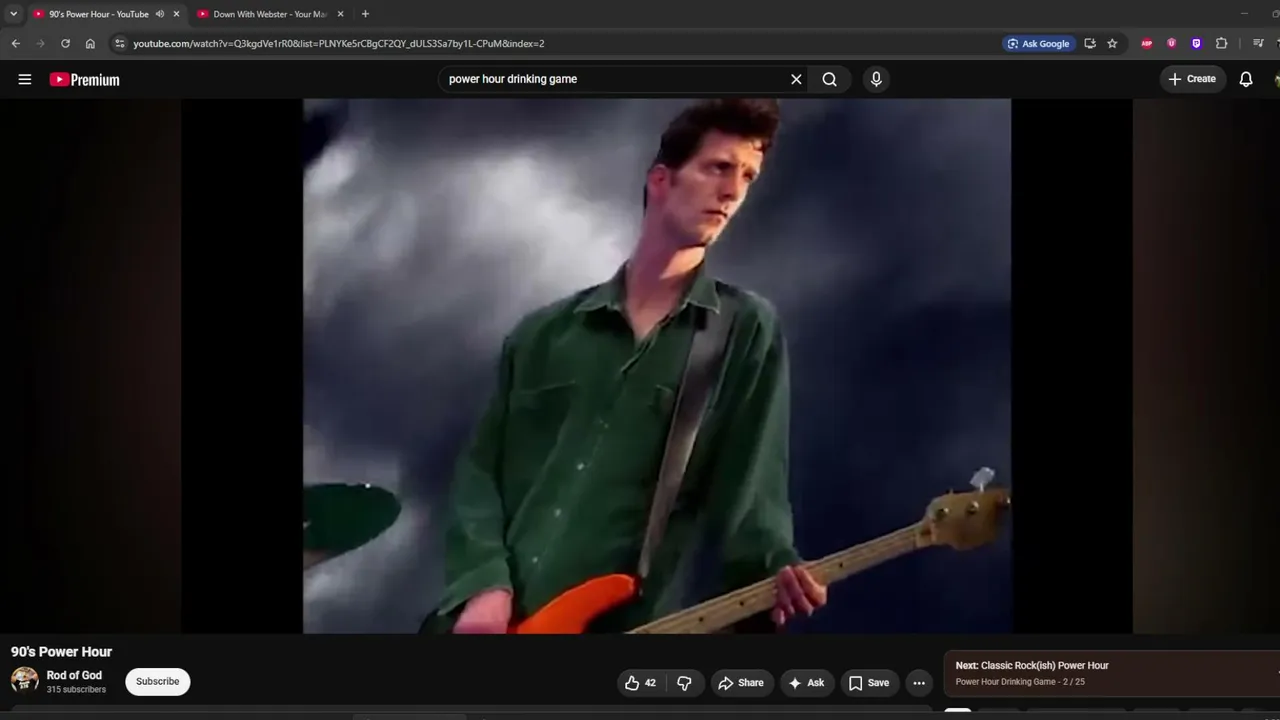This screenshot has height=720, width=1280.
Task: Close the 90's Power Hour tab
Action: point(176,14)
